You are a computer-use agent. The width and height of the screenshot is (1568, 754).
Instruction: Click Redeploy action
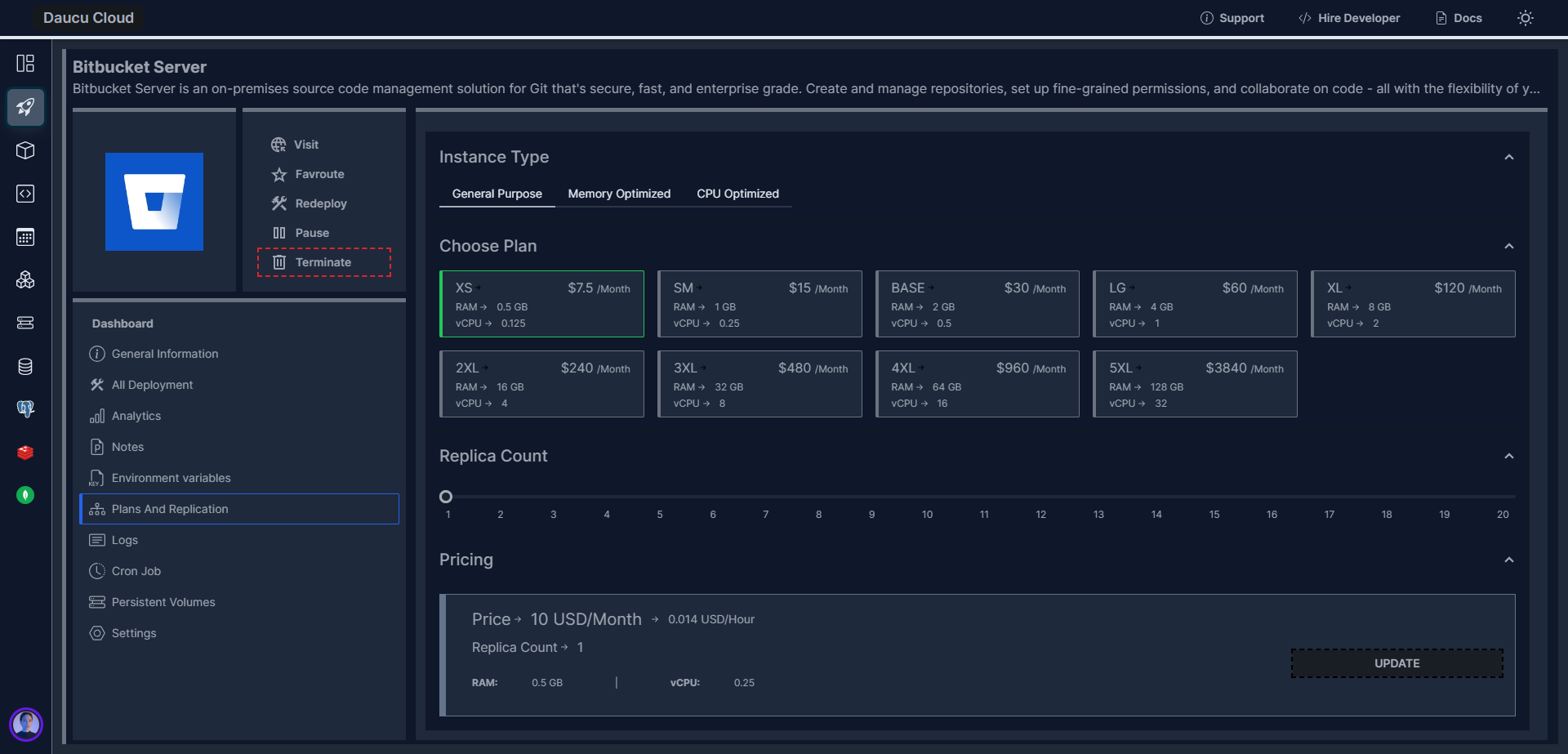tap(310, 203)
